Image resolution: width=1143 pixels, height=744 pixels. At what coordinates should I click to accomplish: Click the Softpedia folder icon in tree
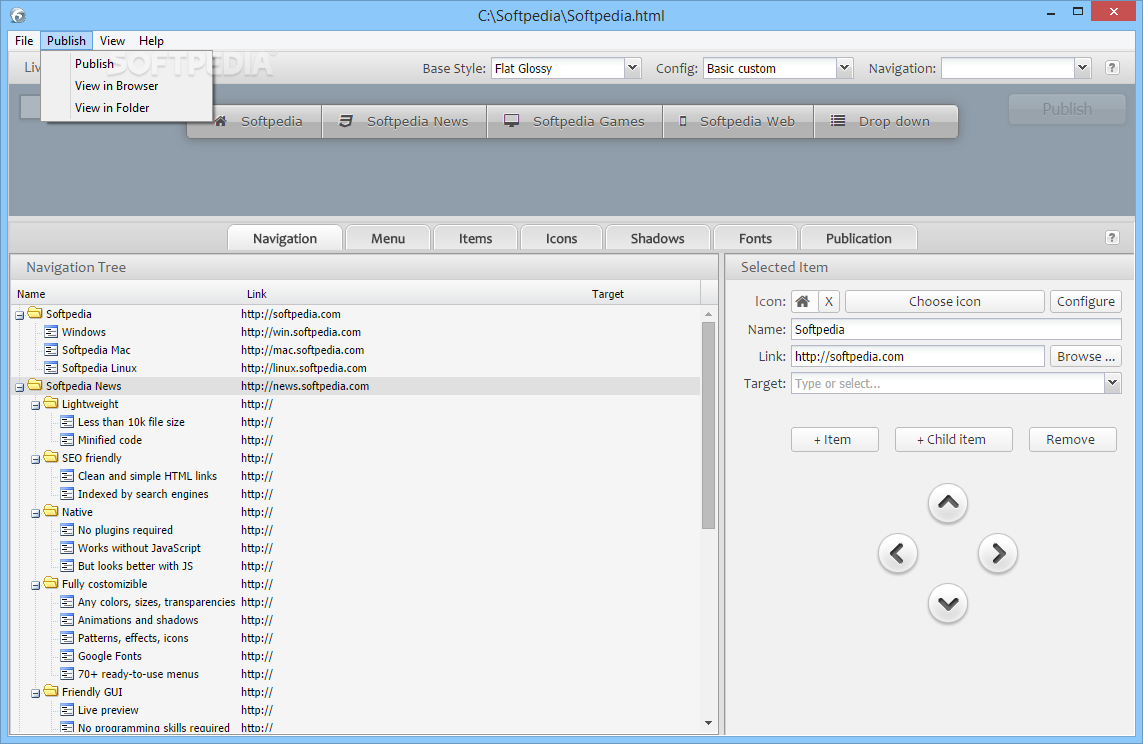pos(35,313)
